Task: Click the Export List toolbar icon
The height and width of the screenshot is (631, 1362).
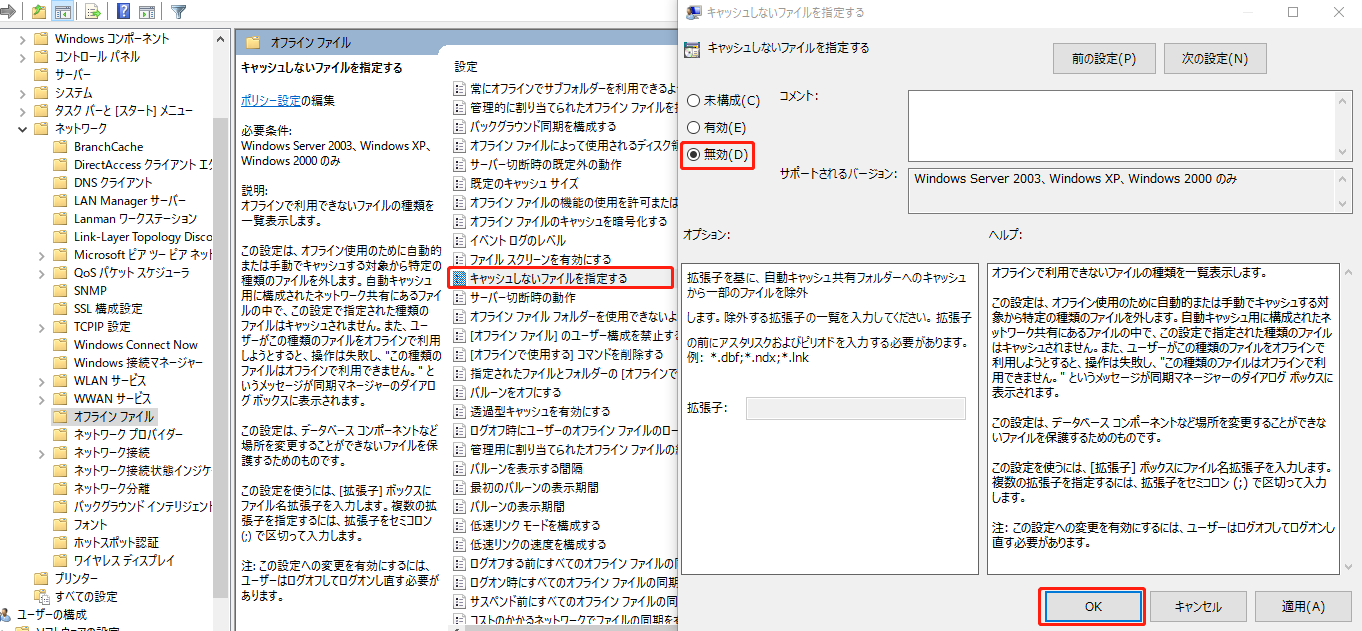Action: [92, 12]
